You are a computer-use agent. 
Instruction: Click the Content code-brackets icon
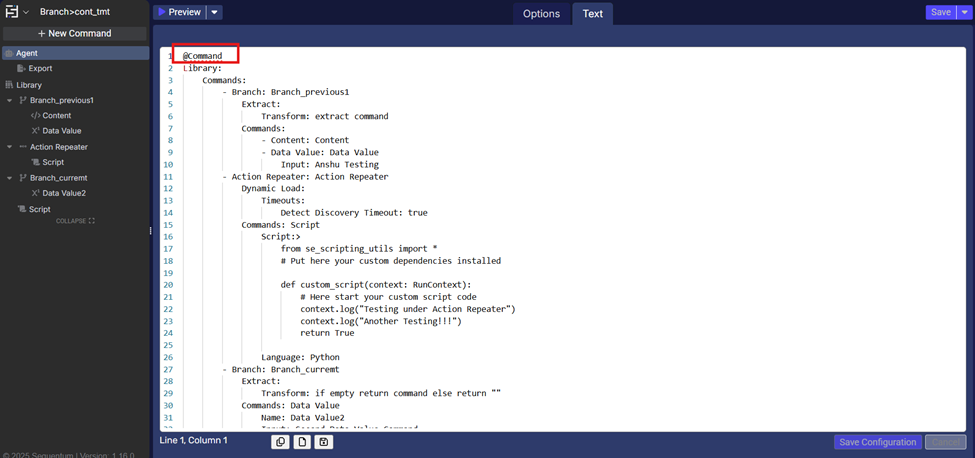35,116
